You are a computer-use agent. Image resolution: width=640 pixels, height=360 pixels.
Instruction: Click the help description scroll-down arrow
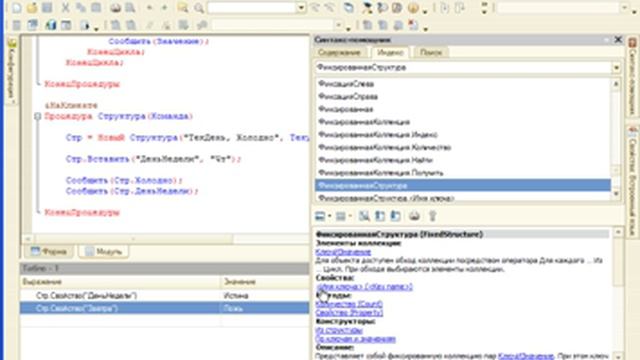pos(618,356)
